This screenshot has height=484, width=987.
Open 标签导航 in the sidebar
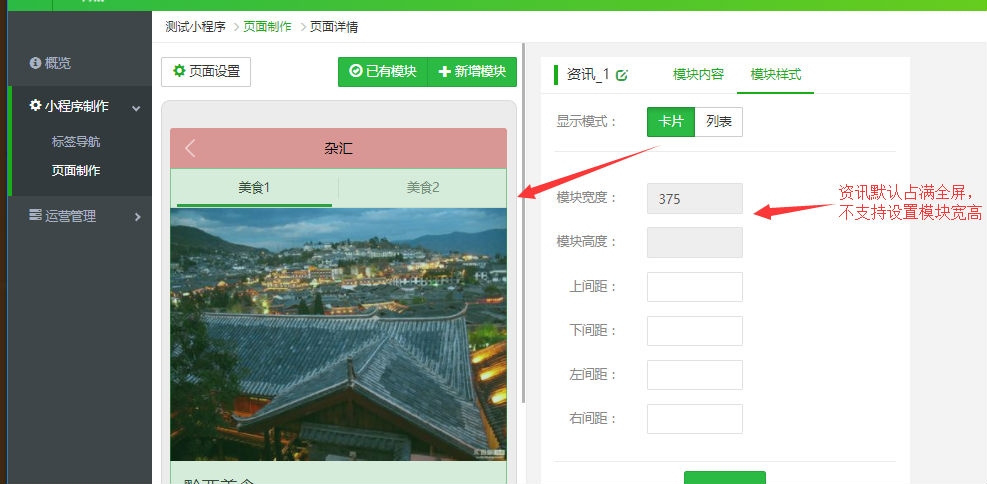click(76, 142)
